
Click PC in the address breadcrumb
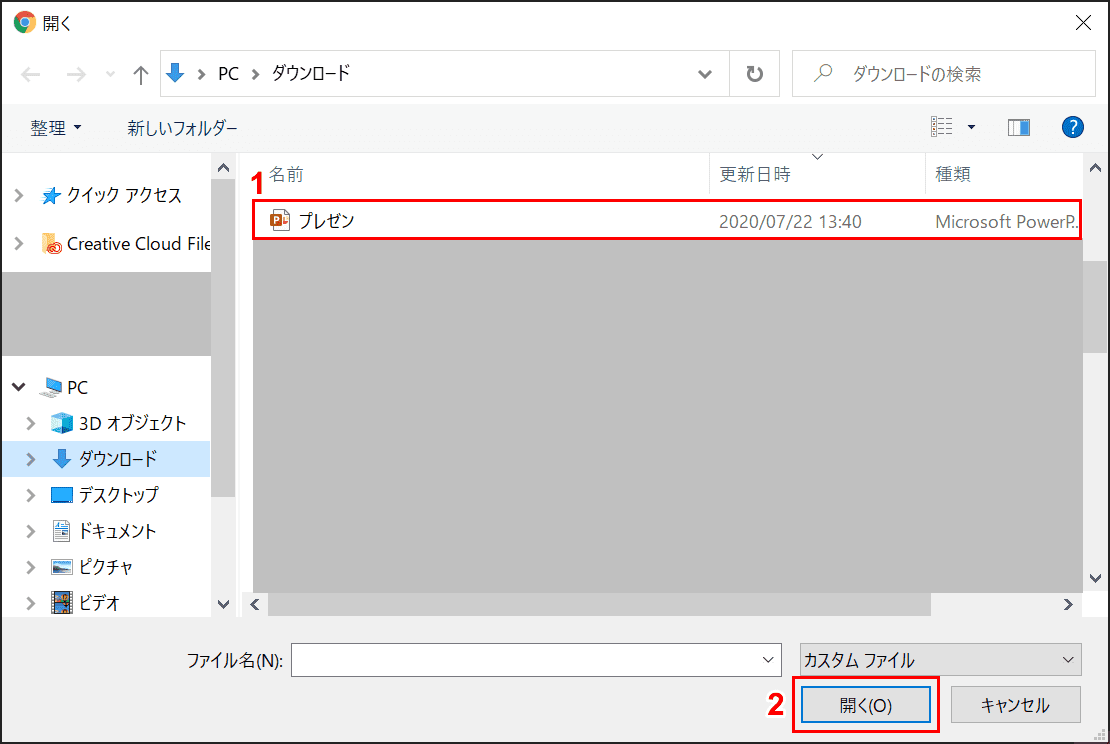click(x=228, y=74)
